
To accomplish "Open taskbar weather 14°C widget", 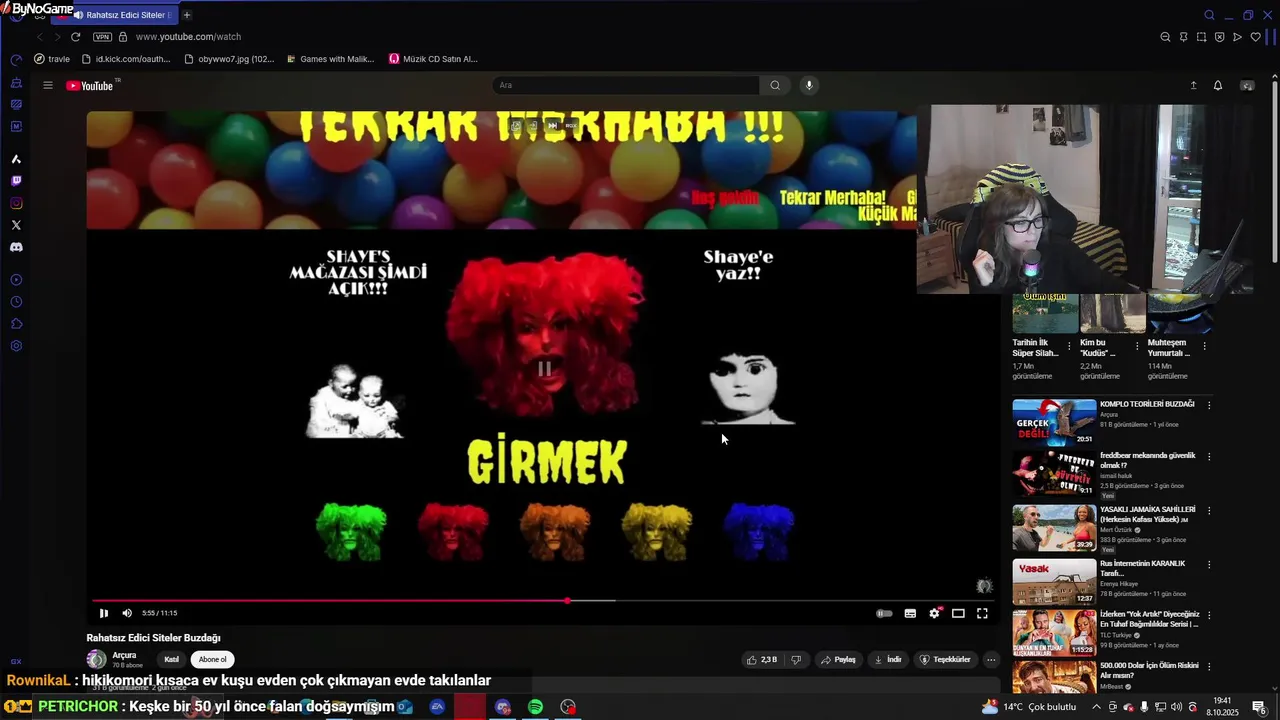I will pyautogui.click(x=1028, y=707).
